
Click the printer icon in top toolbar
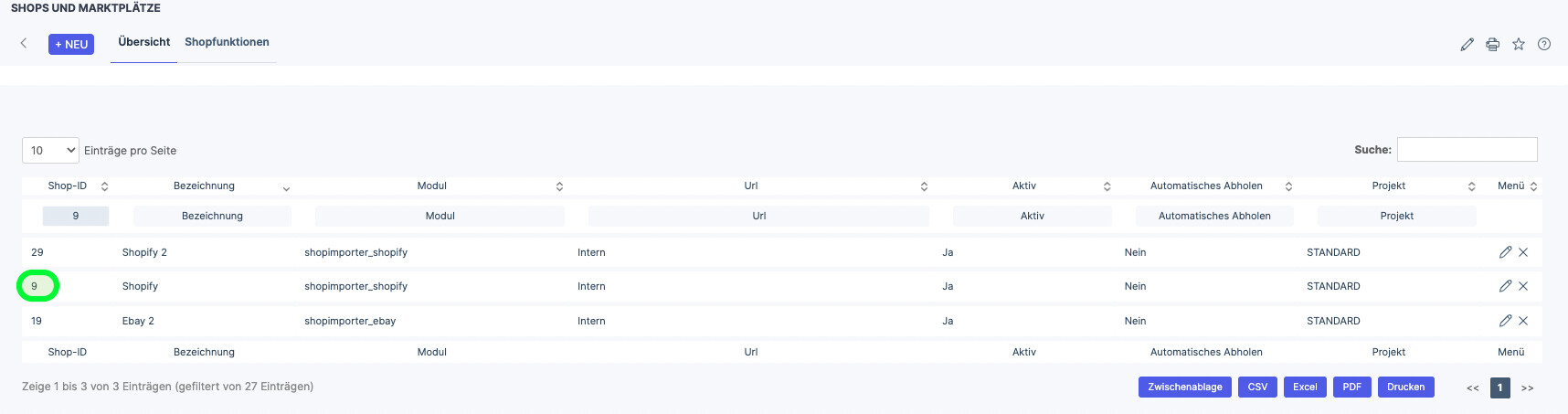(1492, 44)
